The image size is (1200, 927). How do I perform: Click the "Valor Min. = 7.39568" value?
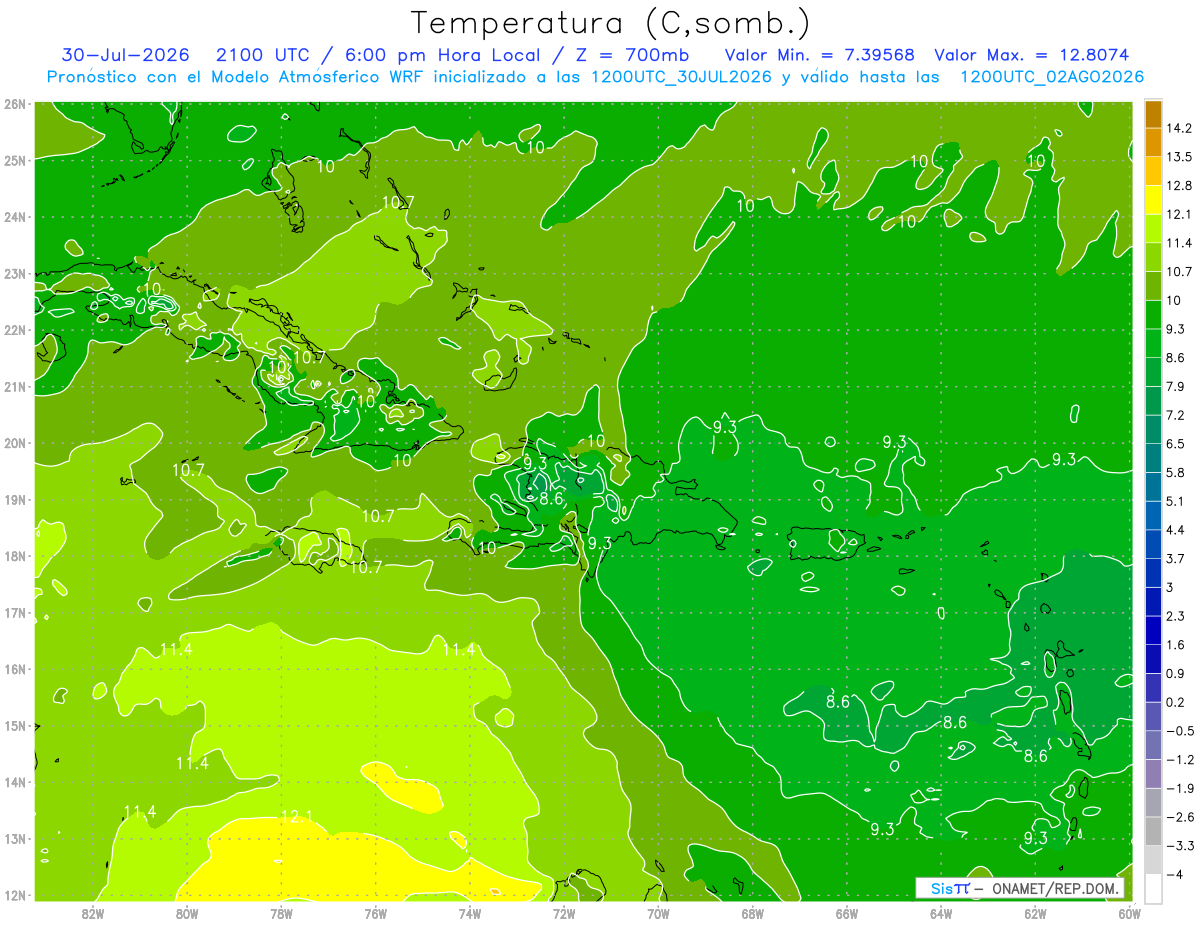[x=820, y=54]
